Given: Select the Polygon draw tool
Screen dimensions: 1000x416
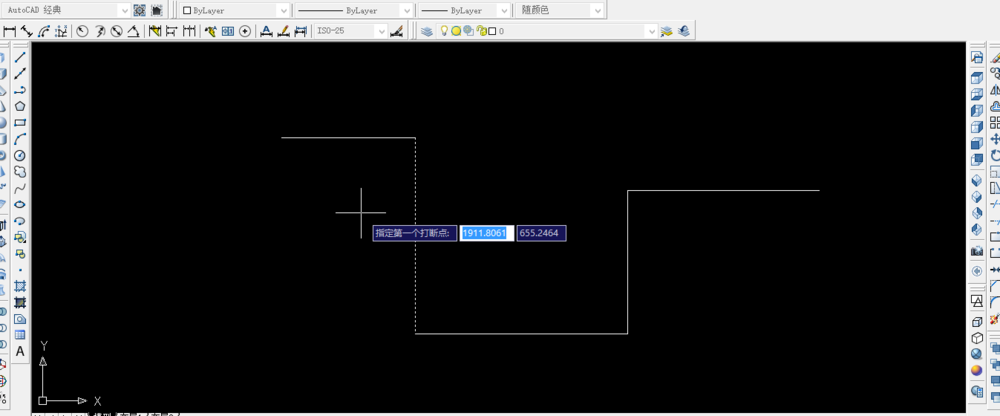Looking at the screenshot, I should [20, 106].
